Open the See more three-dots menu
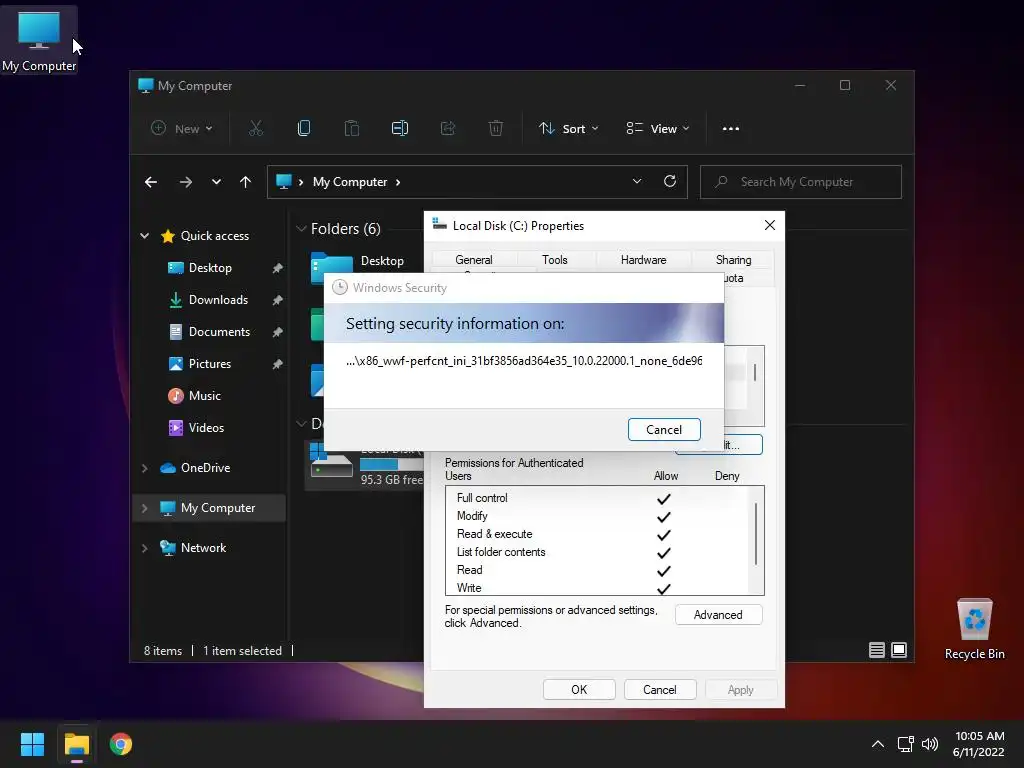Image resolution: width=1024 pixels, height=768 pixels. coord(731,129)
